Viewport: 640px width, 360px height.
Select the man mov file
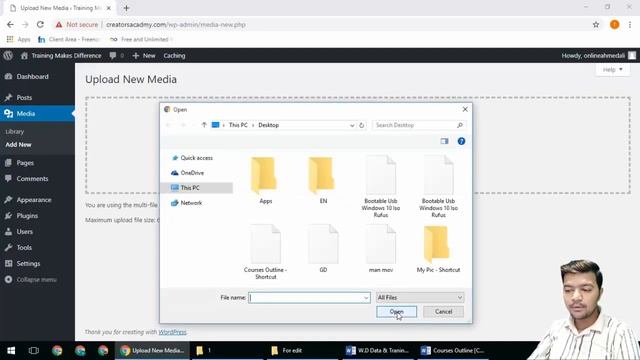[381, 248]
